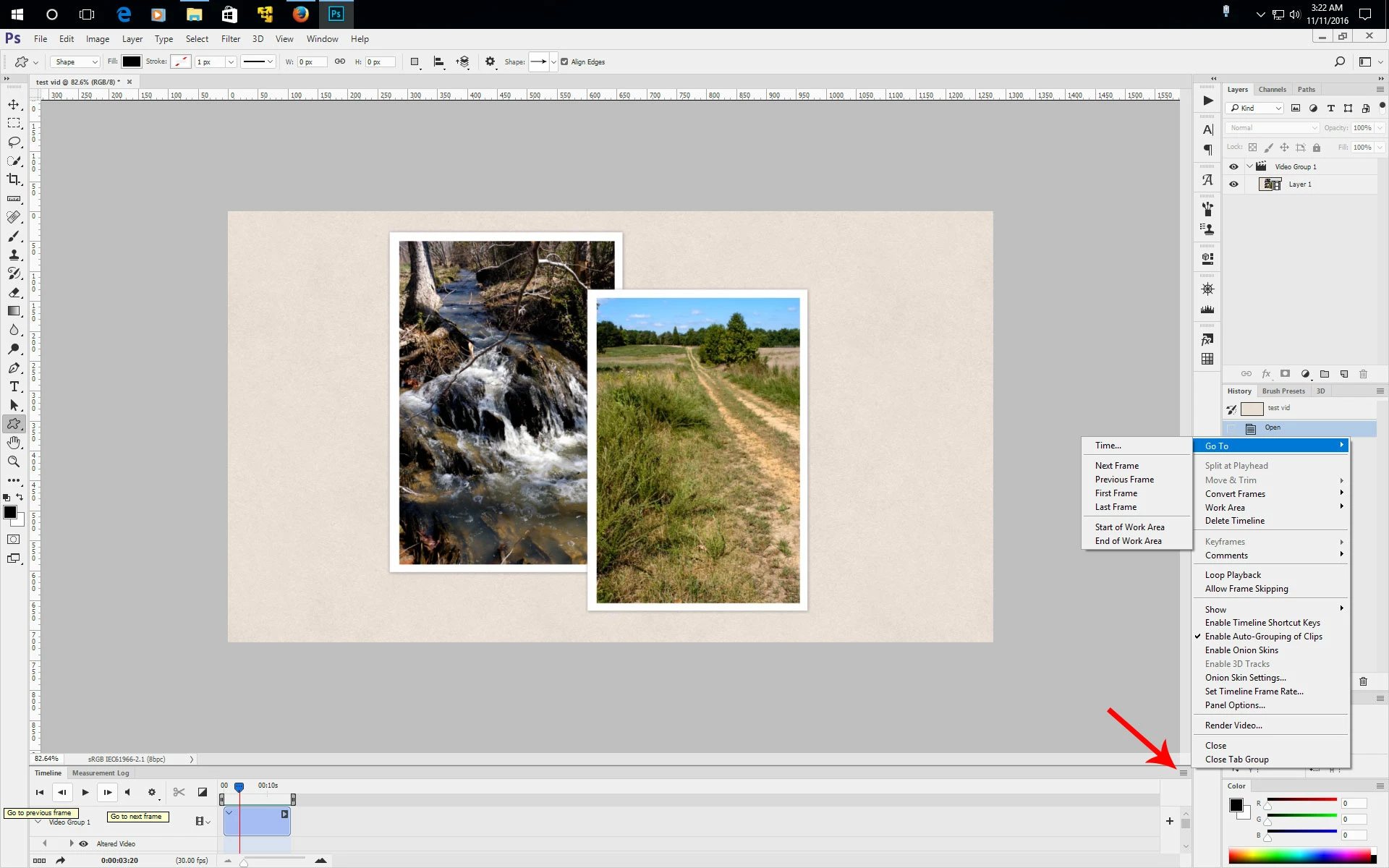The width and height of the screenshot is (1389, 868).
Task: Click the black Fill color swatch
Action: pos(132,62)
